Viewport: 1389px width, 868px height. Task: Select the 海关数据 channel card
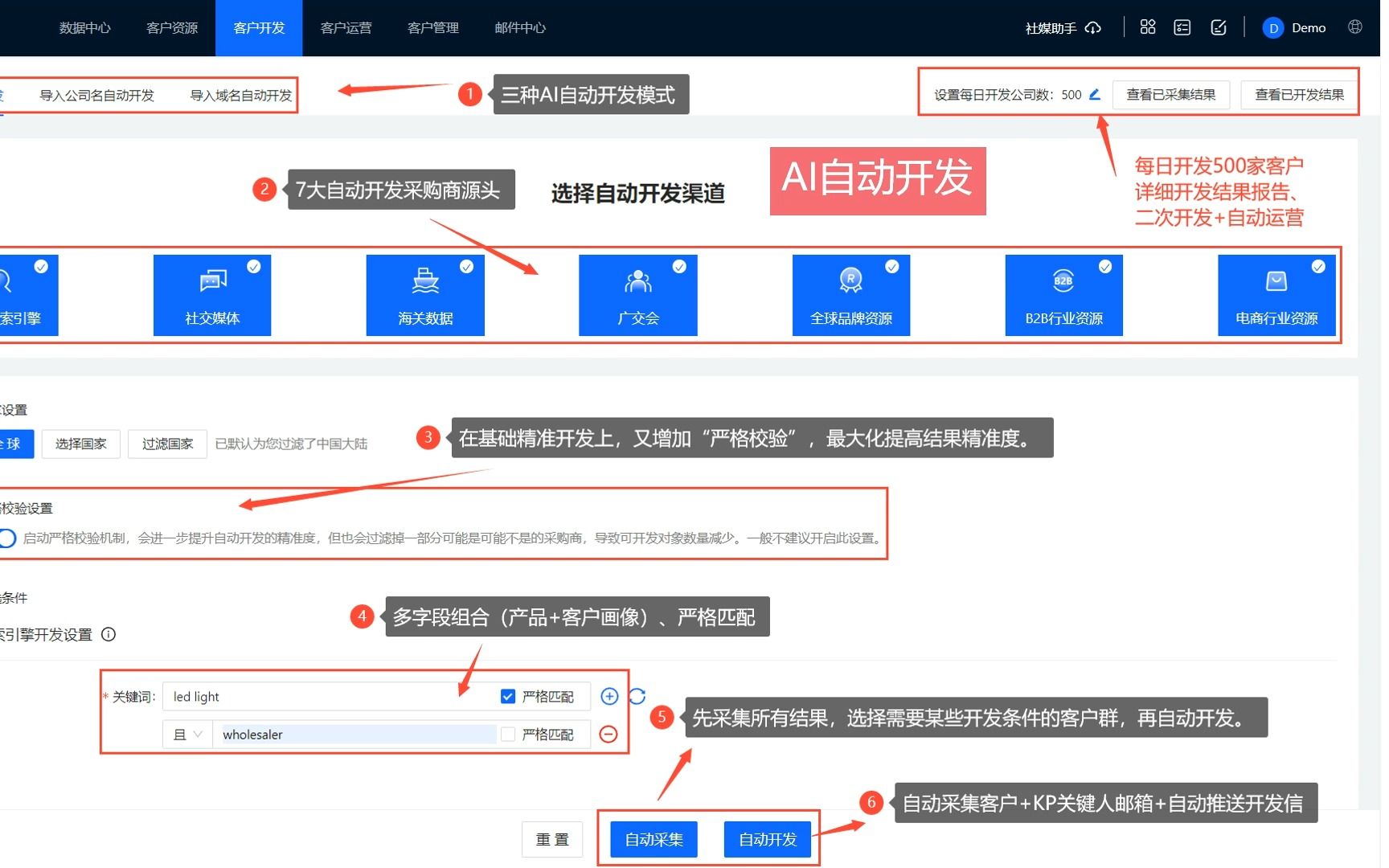(425, 295)
